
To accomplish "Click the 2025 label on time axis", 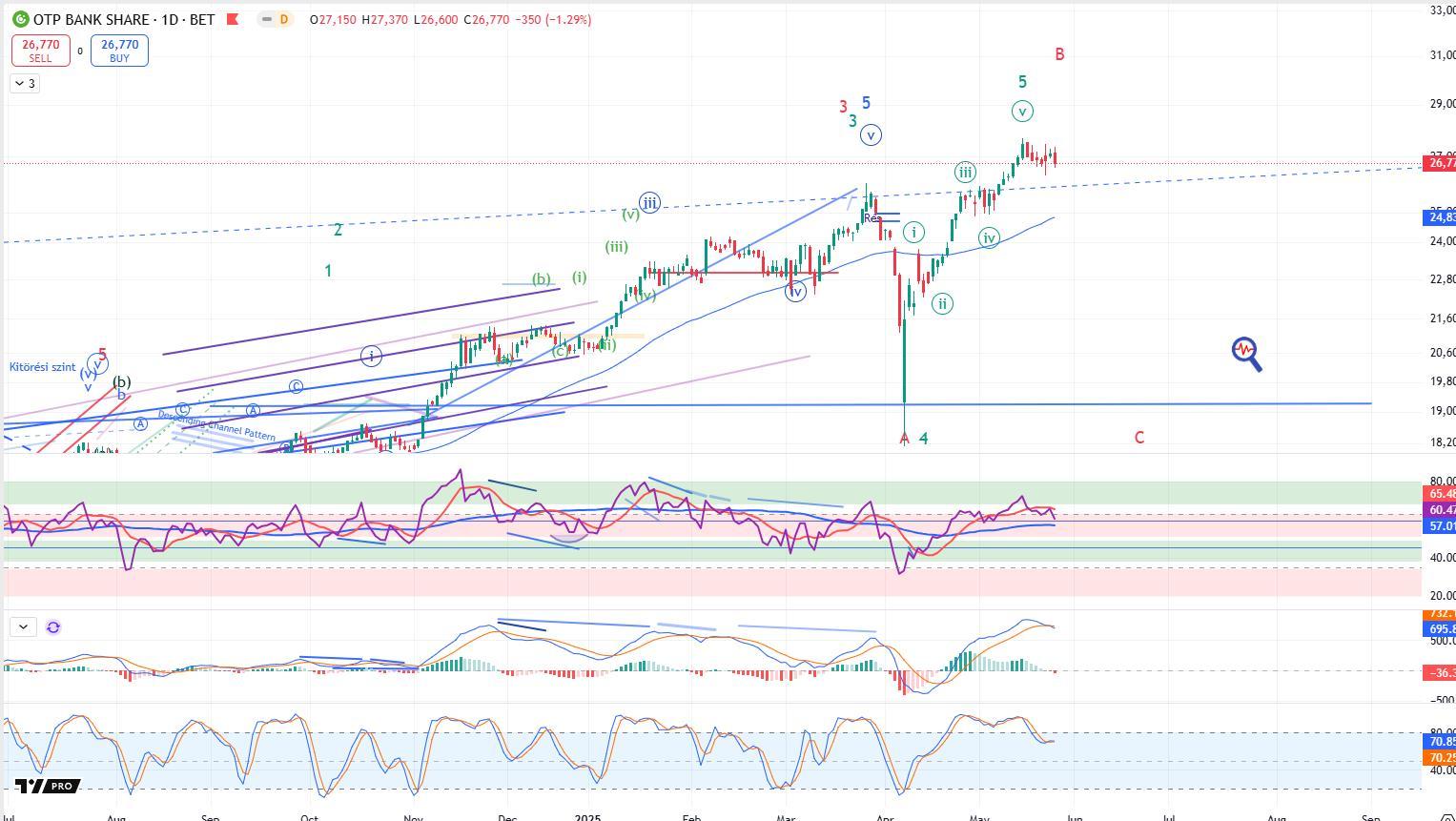I will coord(588,816).
